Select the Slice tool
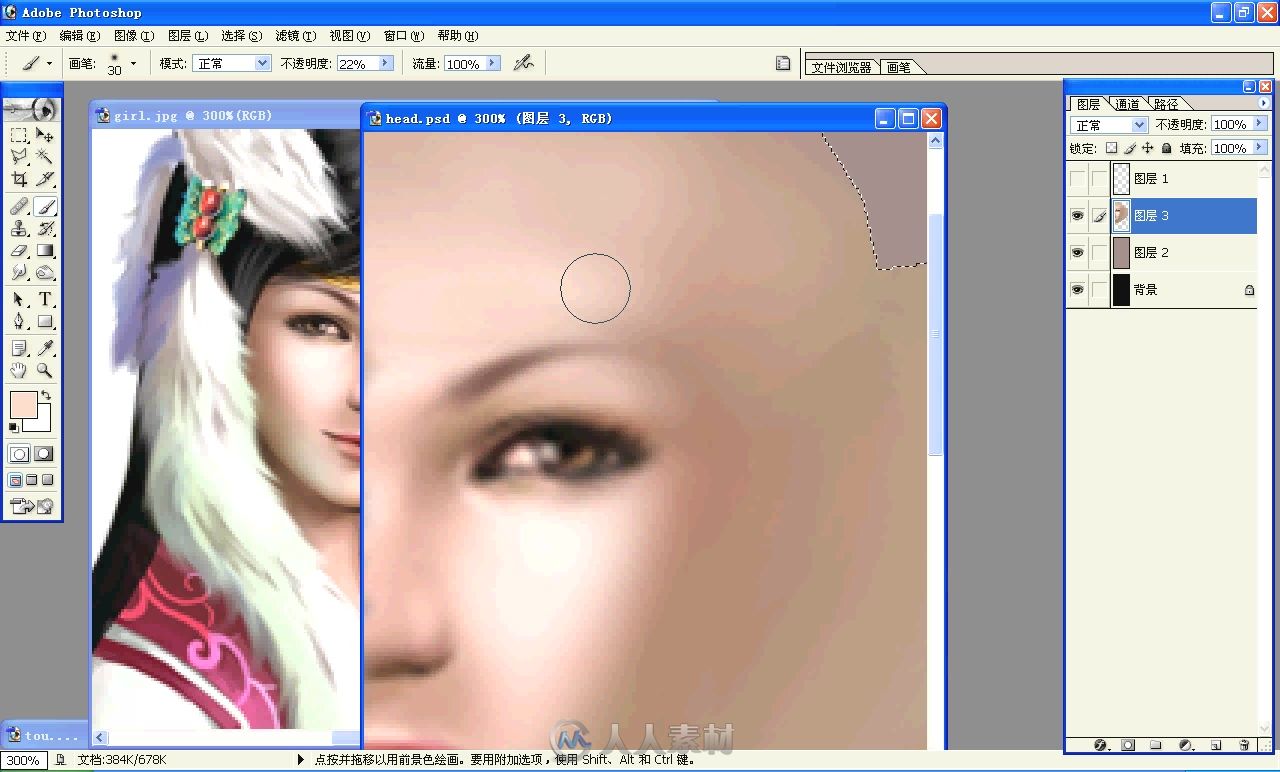1280x772 pixels. 45,179
